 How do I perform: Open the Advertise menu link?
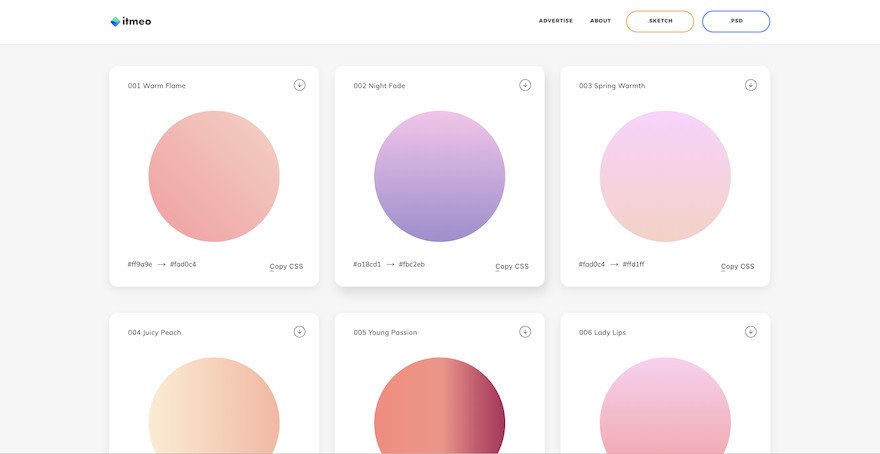[x=556, y=21]
